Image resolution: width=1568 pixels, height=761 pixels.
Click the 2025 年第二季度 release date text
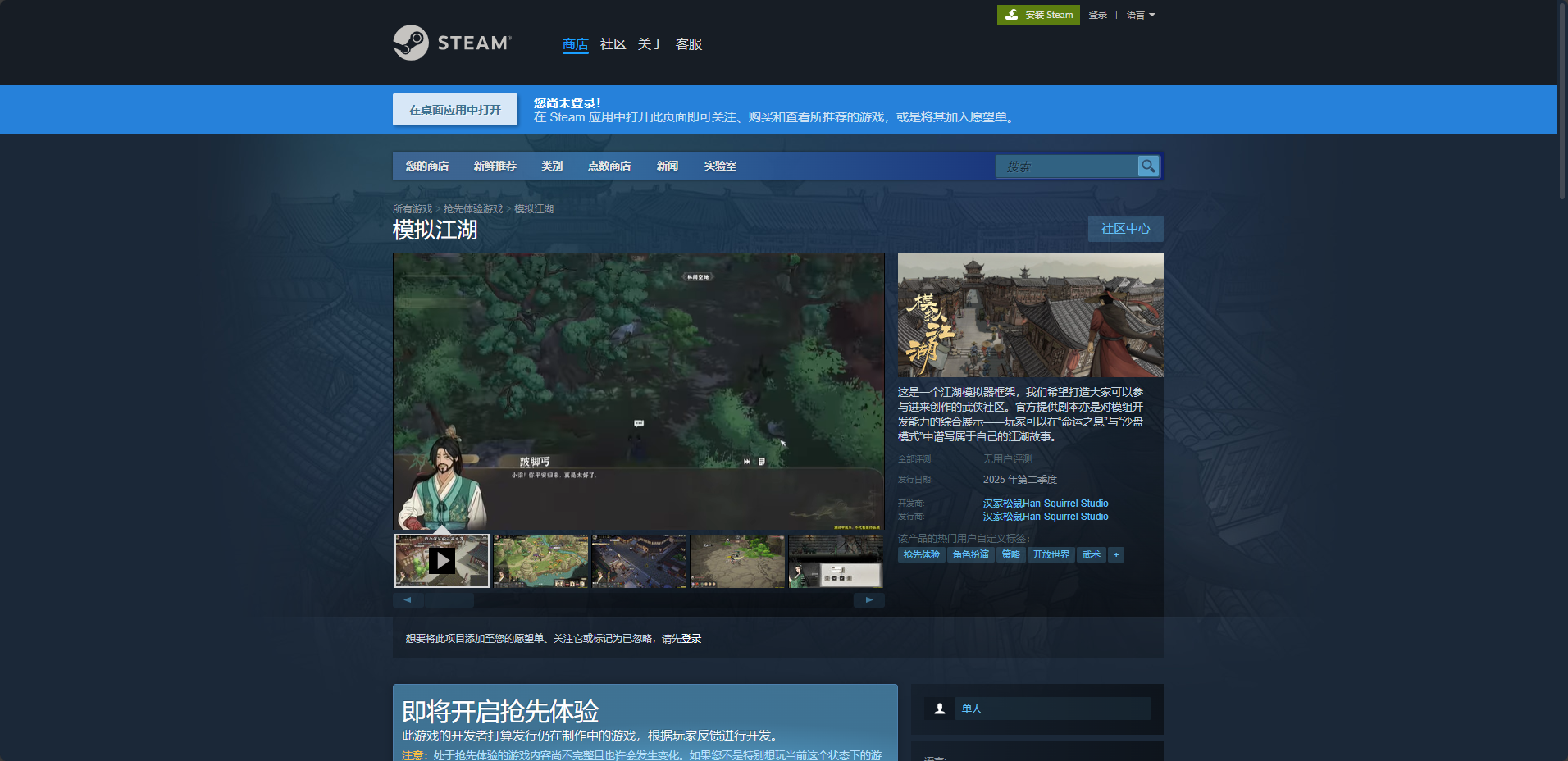click(1020, 480)
